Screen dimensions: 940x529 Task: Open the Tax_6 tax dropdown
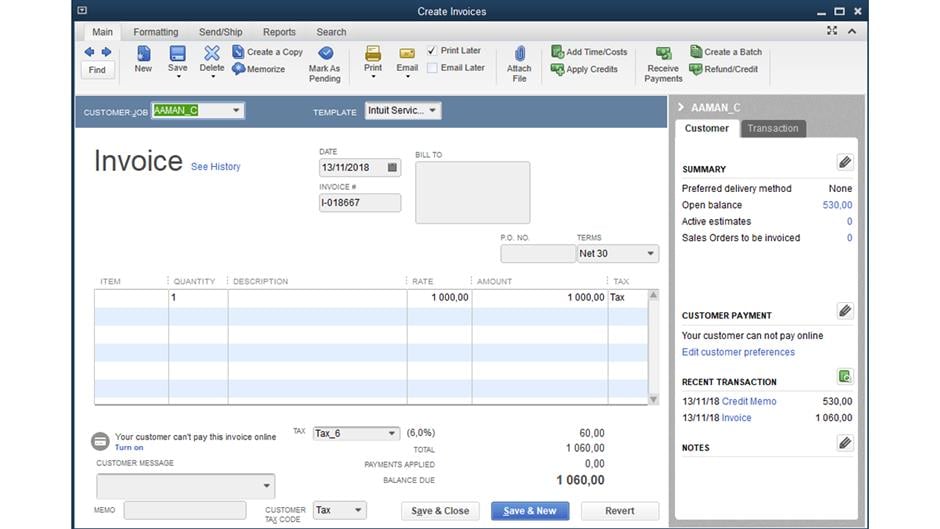(391, 434)
